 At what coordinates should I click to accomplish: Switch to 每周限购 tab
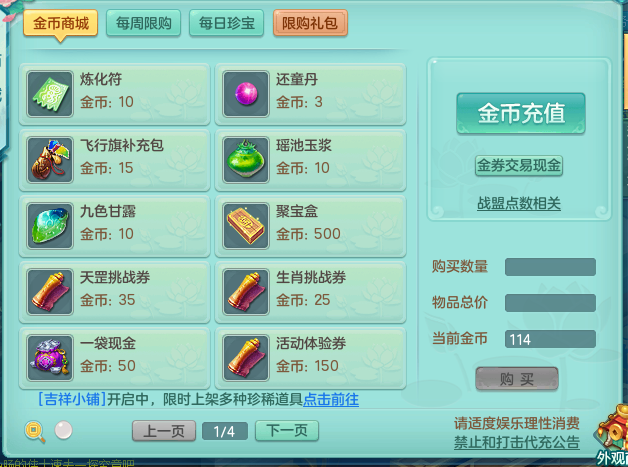click(143, 23)
